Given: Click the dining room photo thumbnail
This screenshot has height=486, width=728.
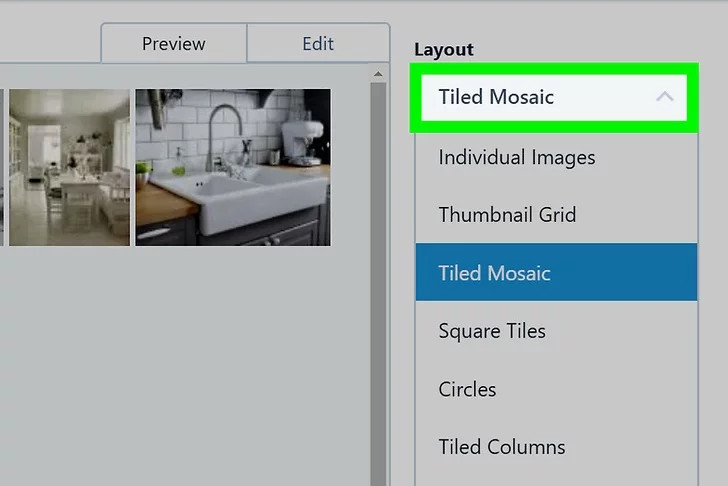Looking at the screenshot, I should (x=69, y=167).
